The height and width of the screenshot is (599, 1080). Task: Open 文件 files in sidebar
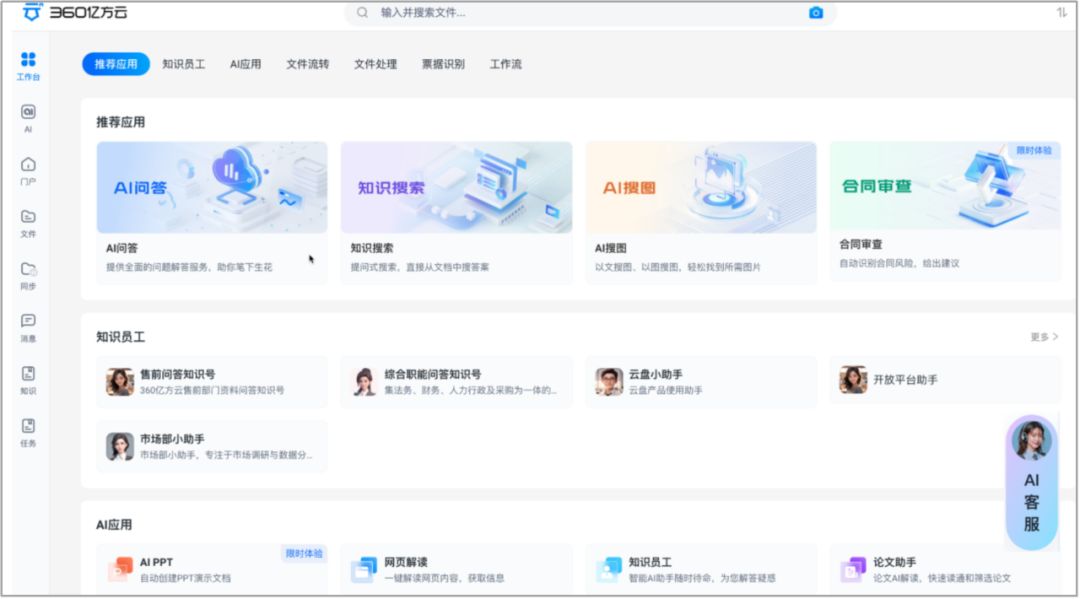point(28,222)
